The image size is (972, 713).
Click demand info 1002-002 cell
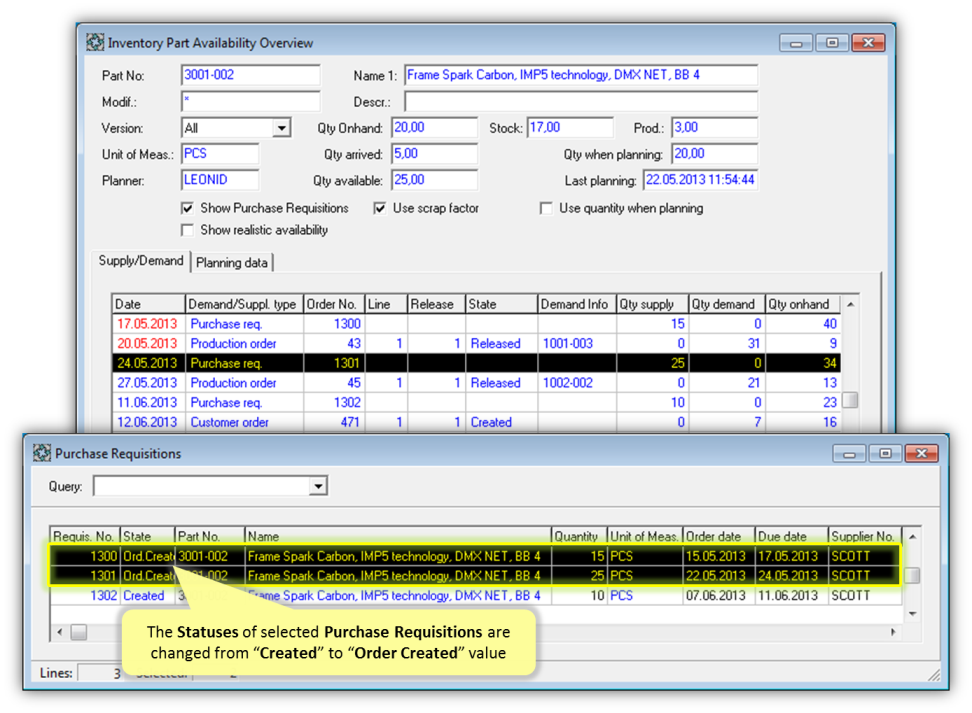coord(576,383)
